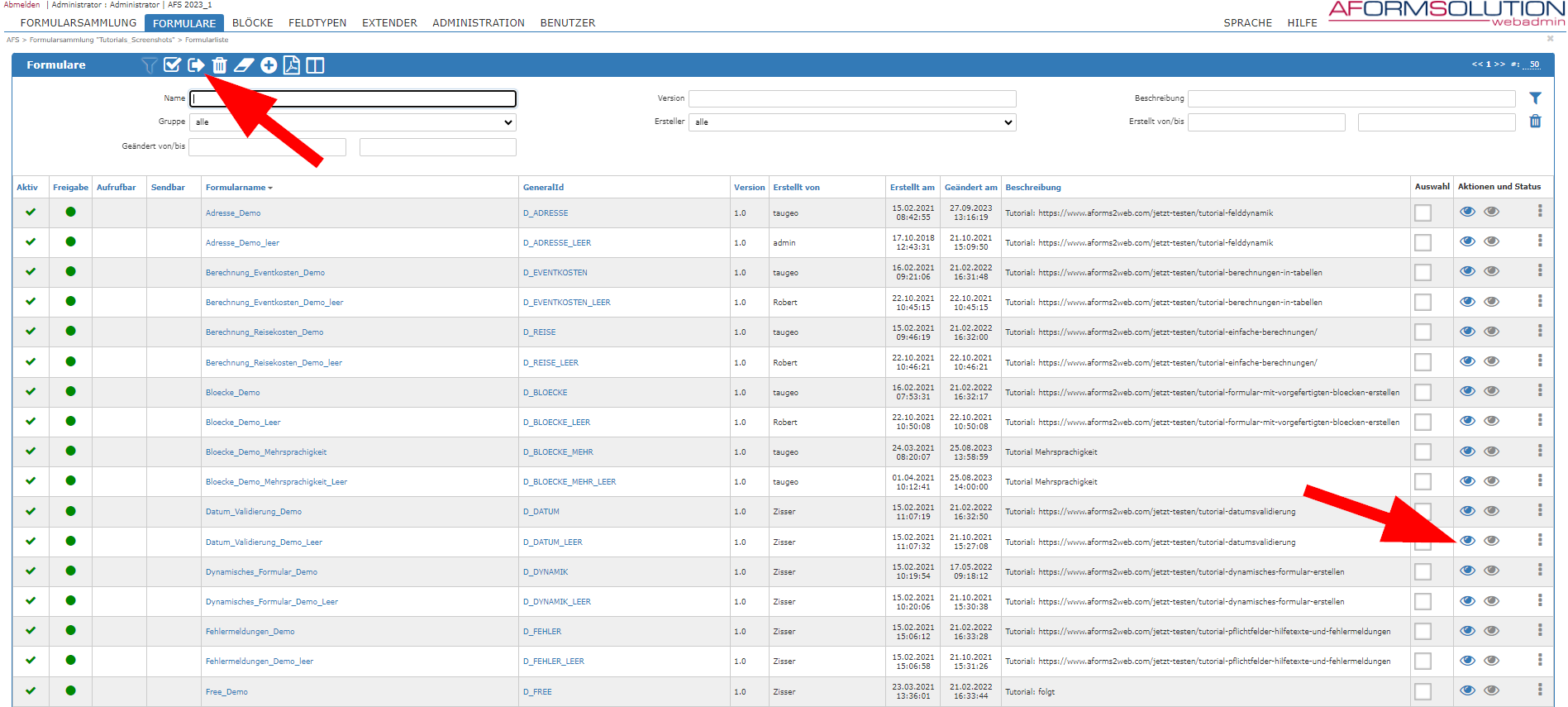The height and width of the screenshot is (707, 1568).
Task: Tick selection checkbox for Fehlermeldungen_Demo
Action: click(1423, 631)
